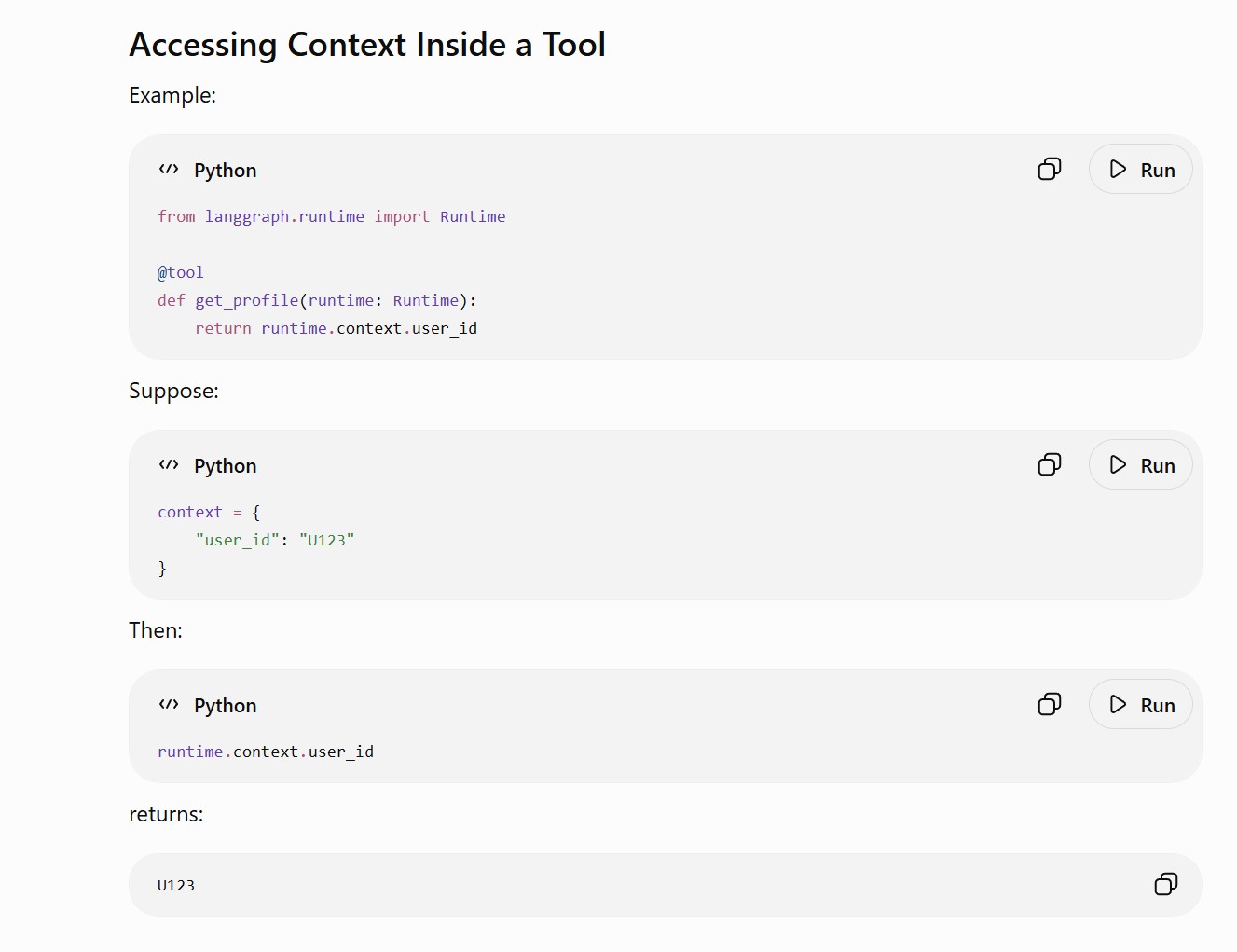Click the 'context = {' code line

pyautogui.click(x=209, y=512)
